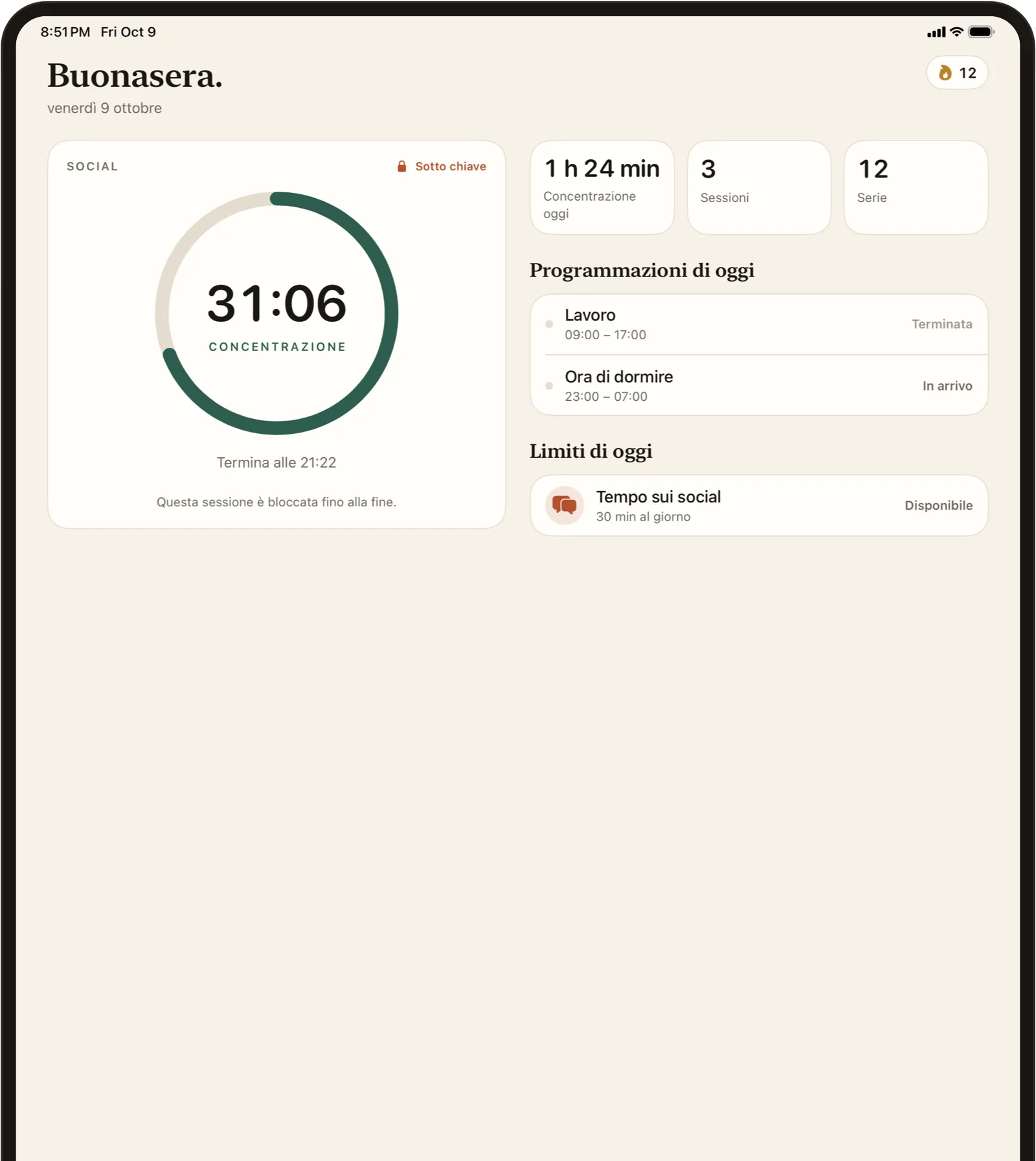Tap the 8:51 PM clock in status bar
1036x1161 pixels.
point(65,32)
